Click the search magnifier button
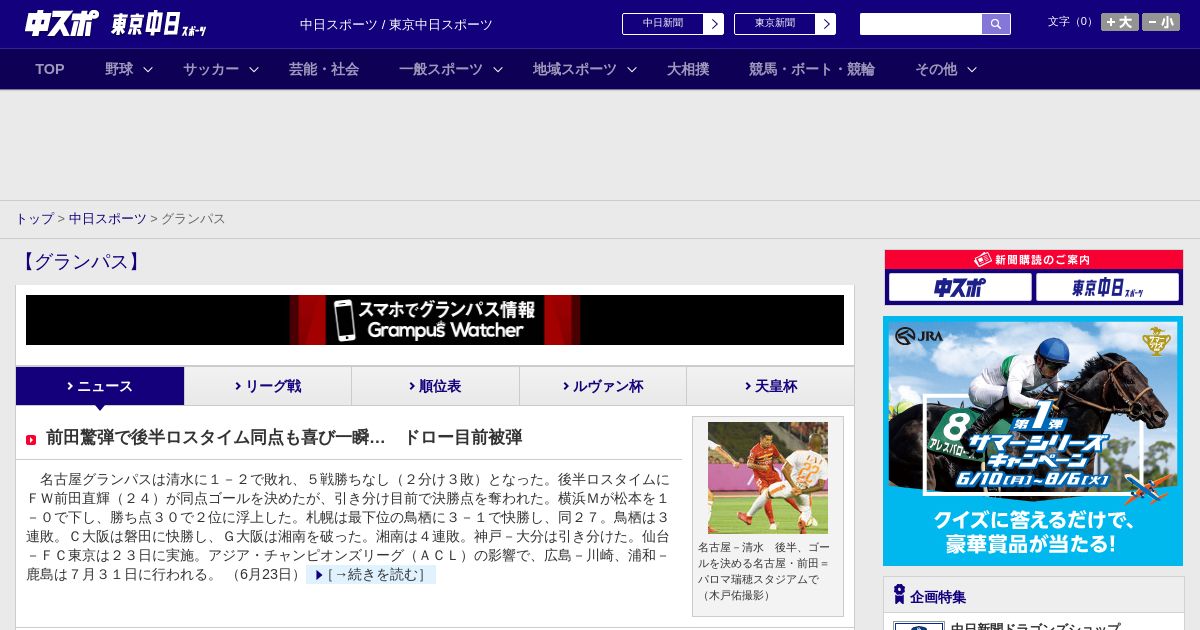1200x630 pixels. (996, 24)
